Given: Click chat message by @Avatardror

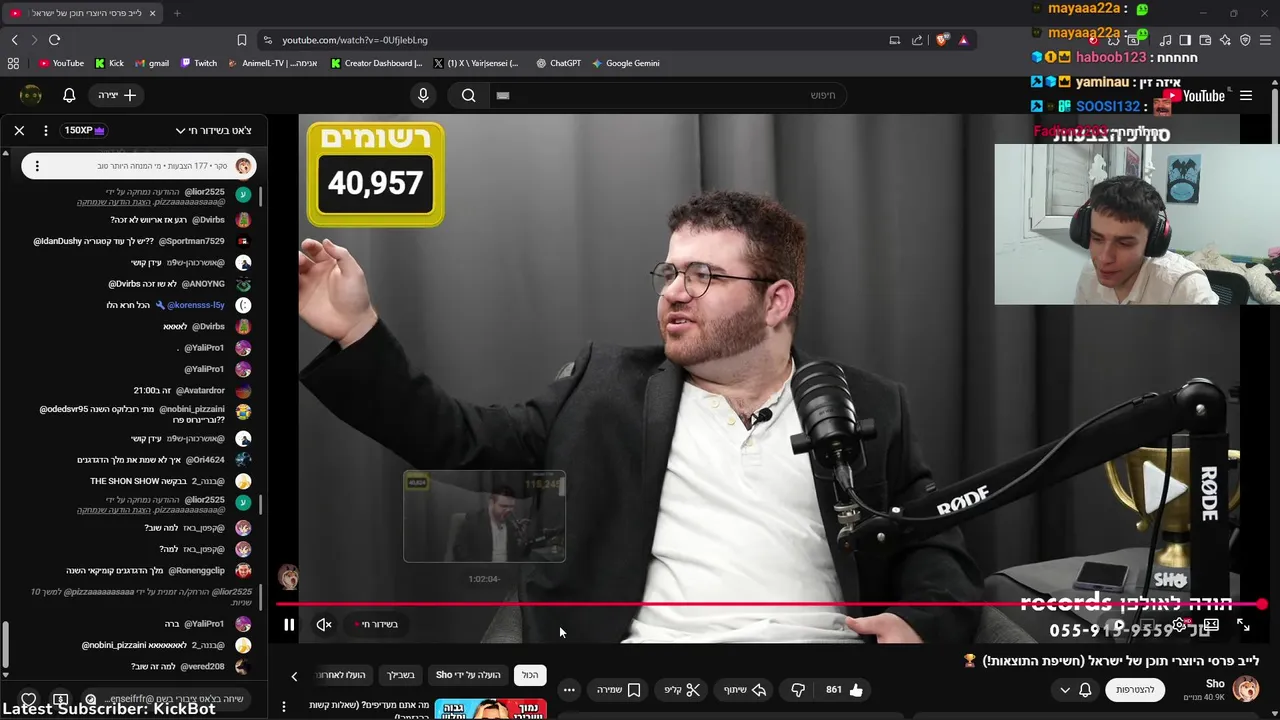Looking at the screenshot, I should pyautogui.click(x=180, y=390).
